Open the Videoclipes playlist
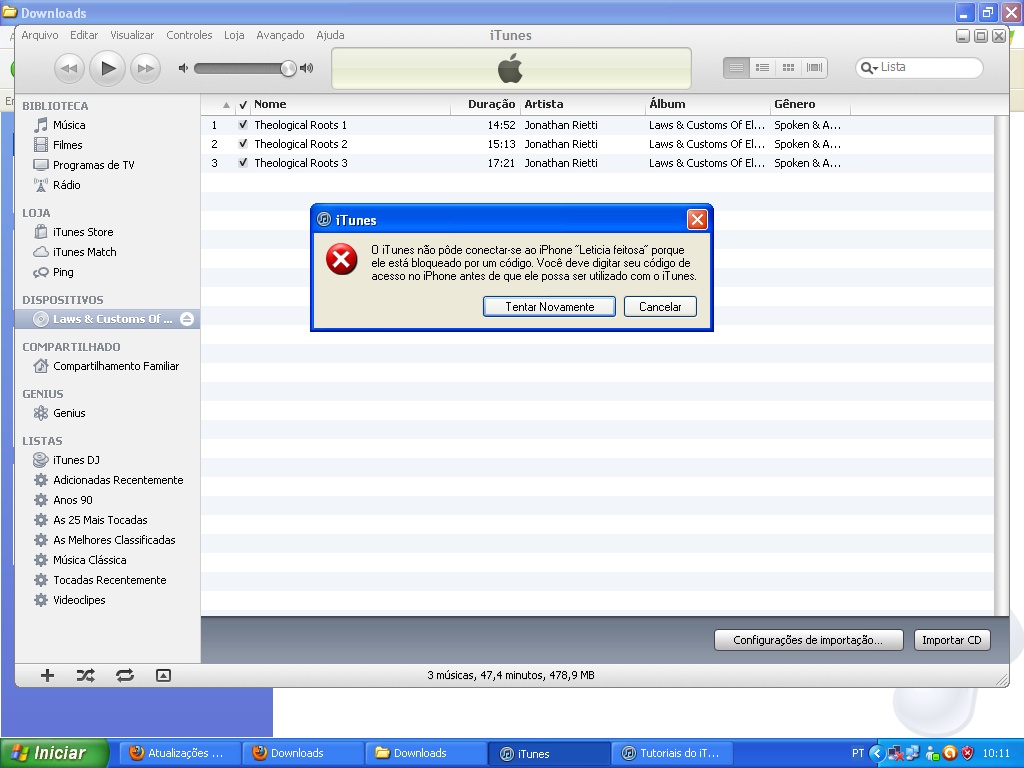The width and height of the screenshot is (1024, 768). pyautogui.click(x=79, y=600)
